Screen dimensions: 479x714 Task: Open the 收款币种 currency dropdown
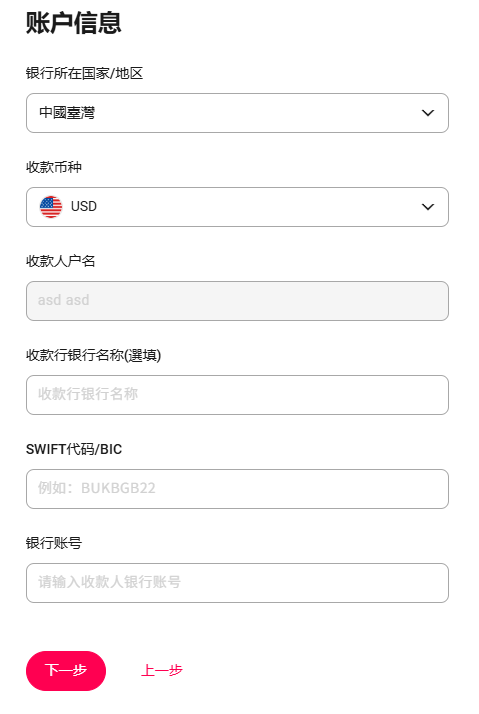[x=237, y=207]
